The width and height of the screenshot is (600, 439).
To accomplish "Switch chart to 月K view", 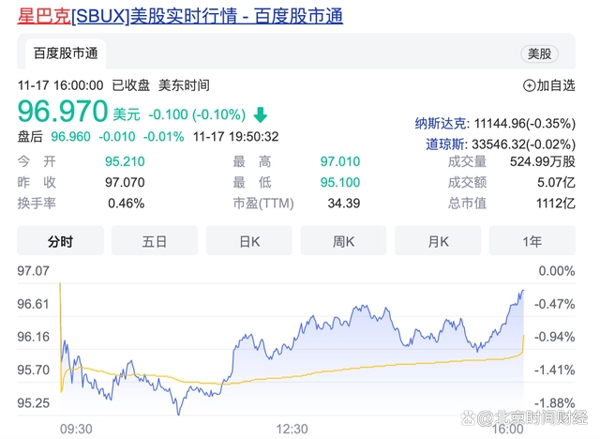I will [438, 241].
